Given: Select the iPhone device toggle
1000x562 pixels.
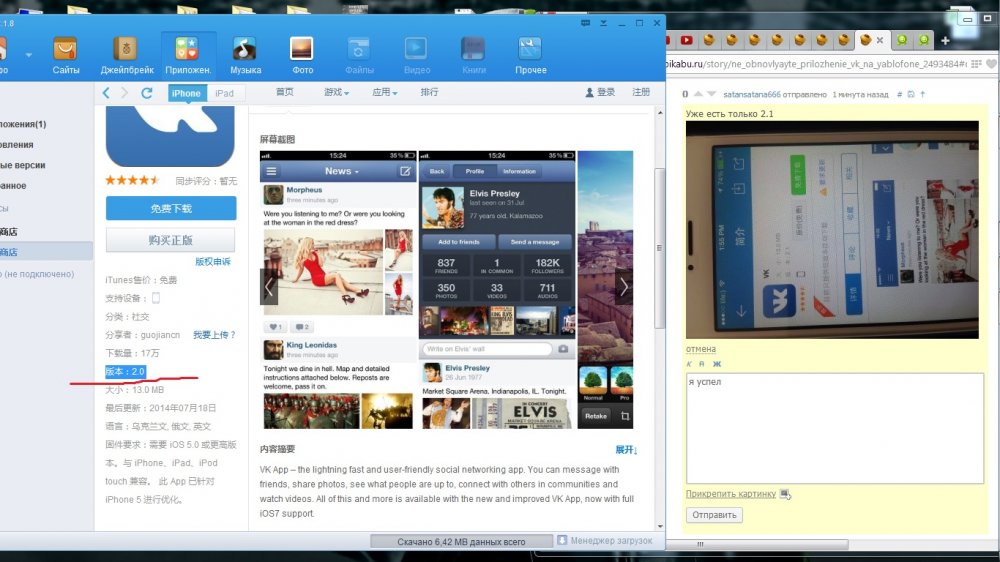Looking at the screenshot, I should (x=186, y=93).
